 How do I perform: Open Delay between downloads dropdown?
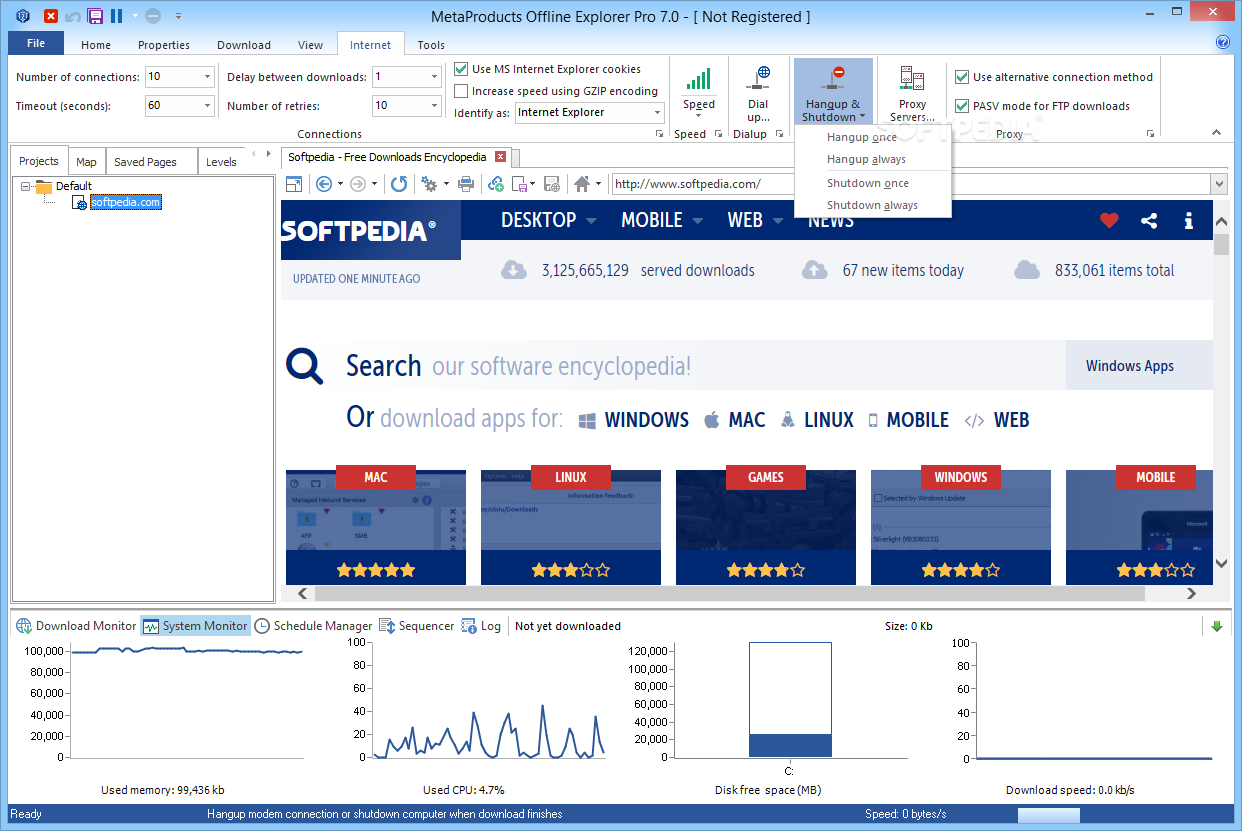pos(434,77)
